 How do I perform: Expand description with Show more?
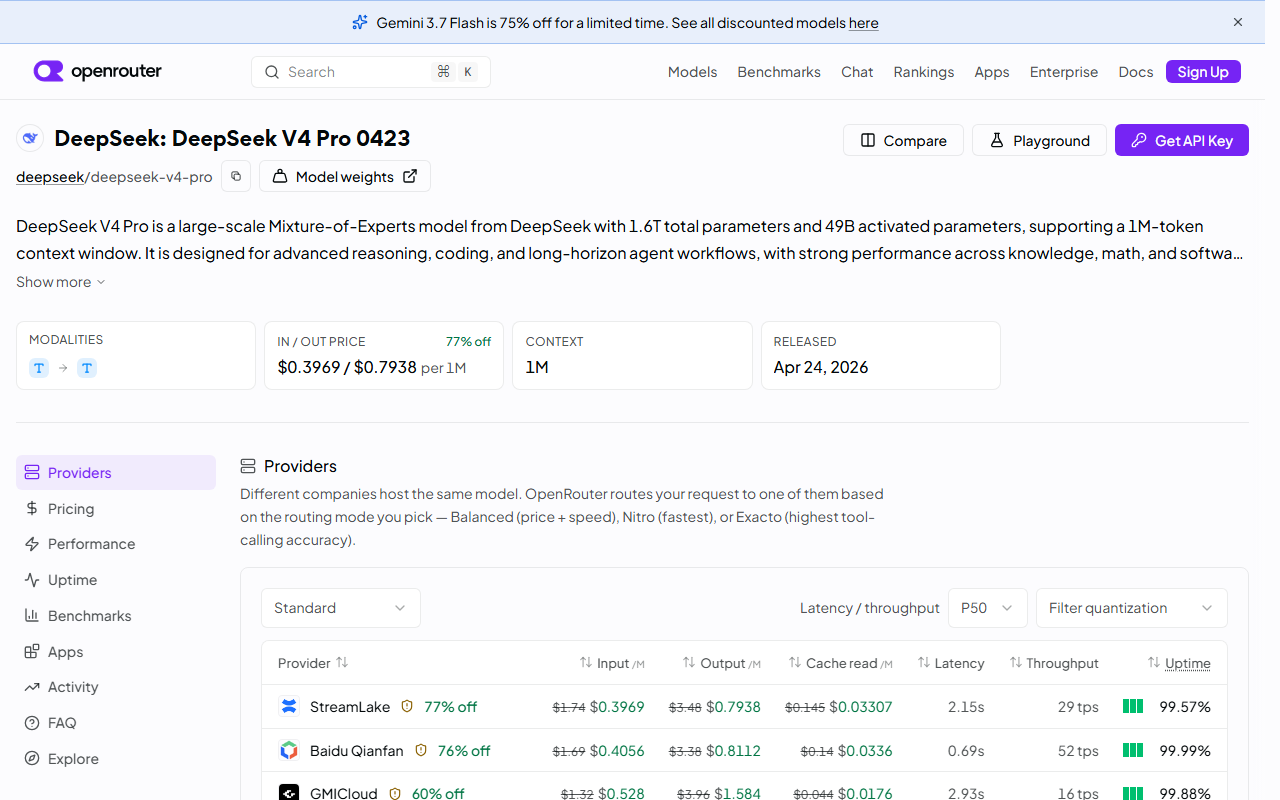61,282
